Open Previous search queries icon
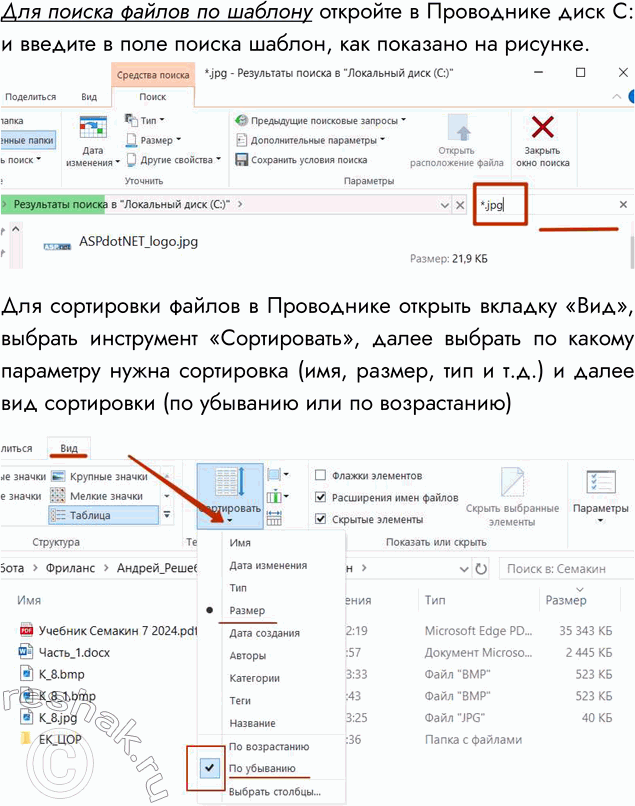The image size is (635, 806). point(241,120)
